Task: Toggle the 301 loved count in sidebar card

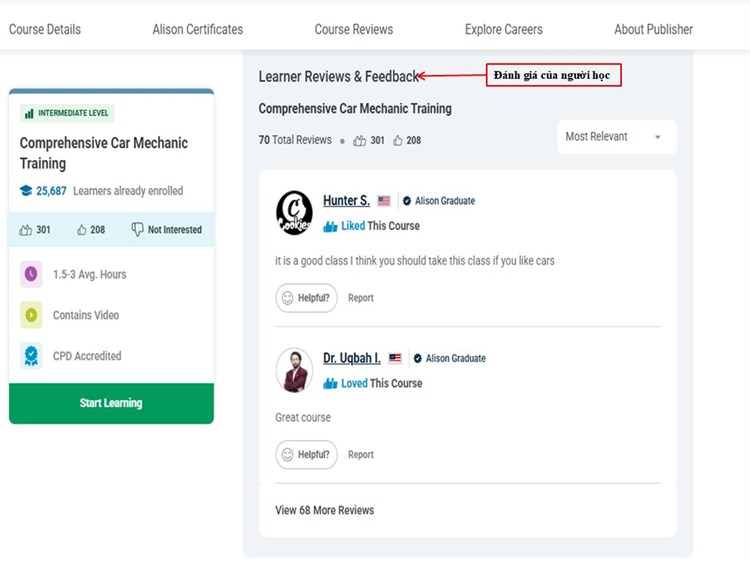Action: (x=35, y=230)
